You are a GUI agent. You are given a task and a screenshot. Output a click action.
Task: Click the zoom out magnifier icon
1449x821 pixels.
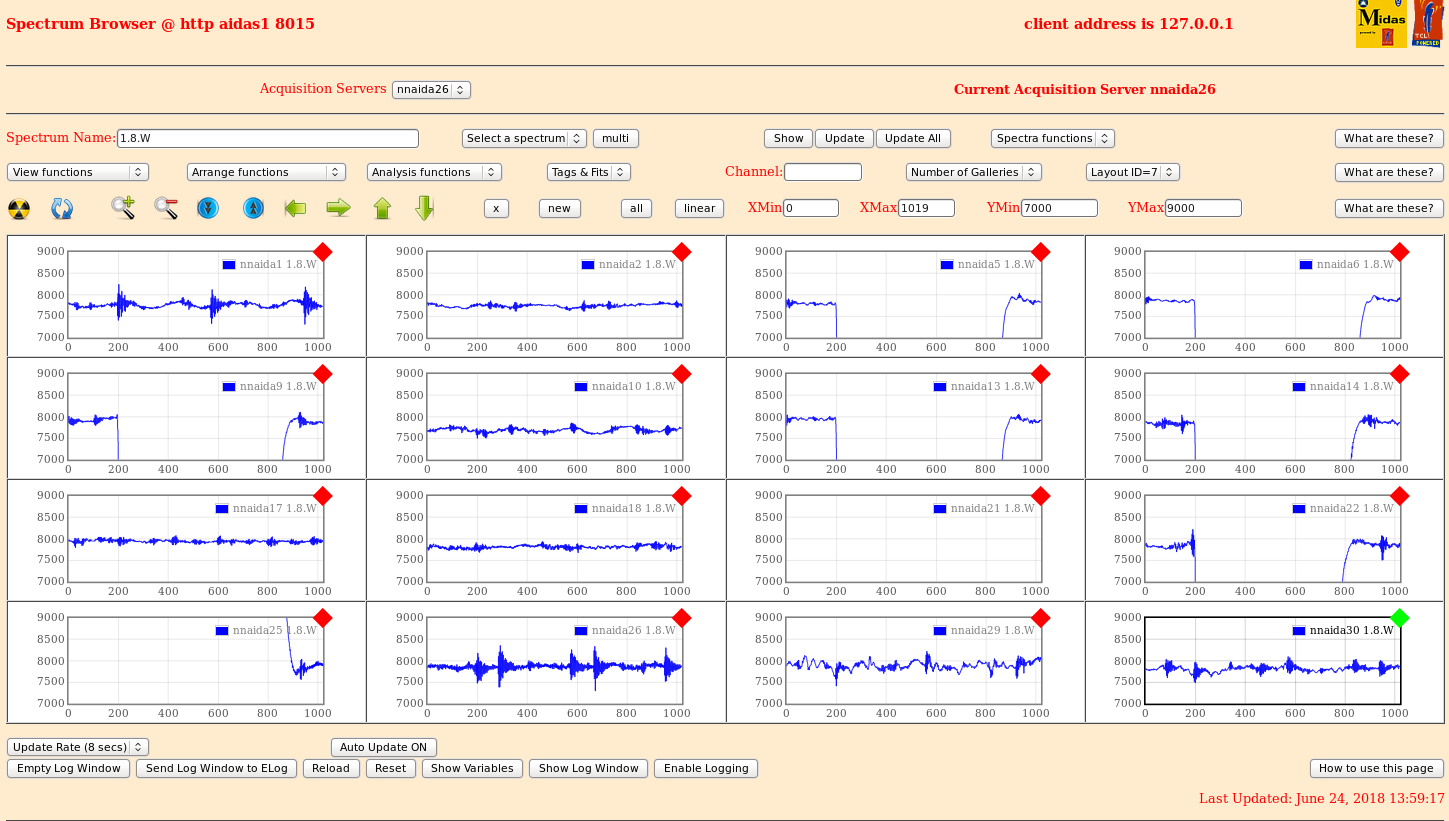pos(166,208)
